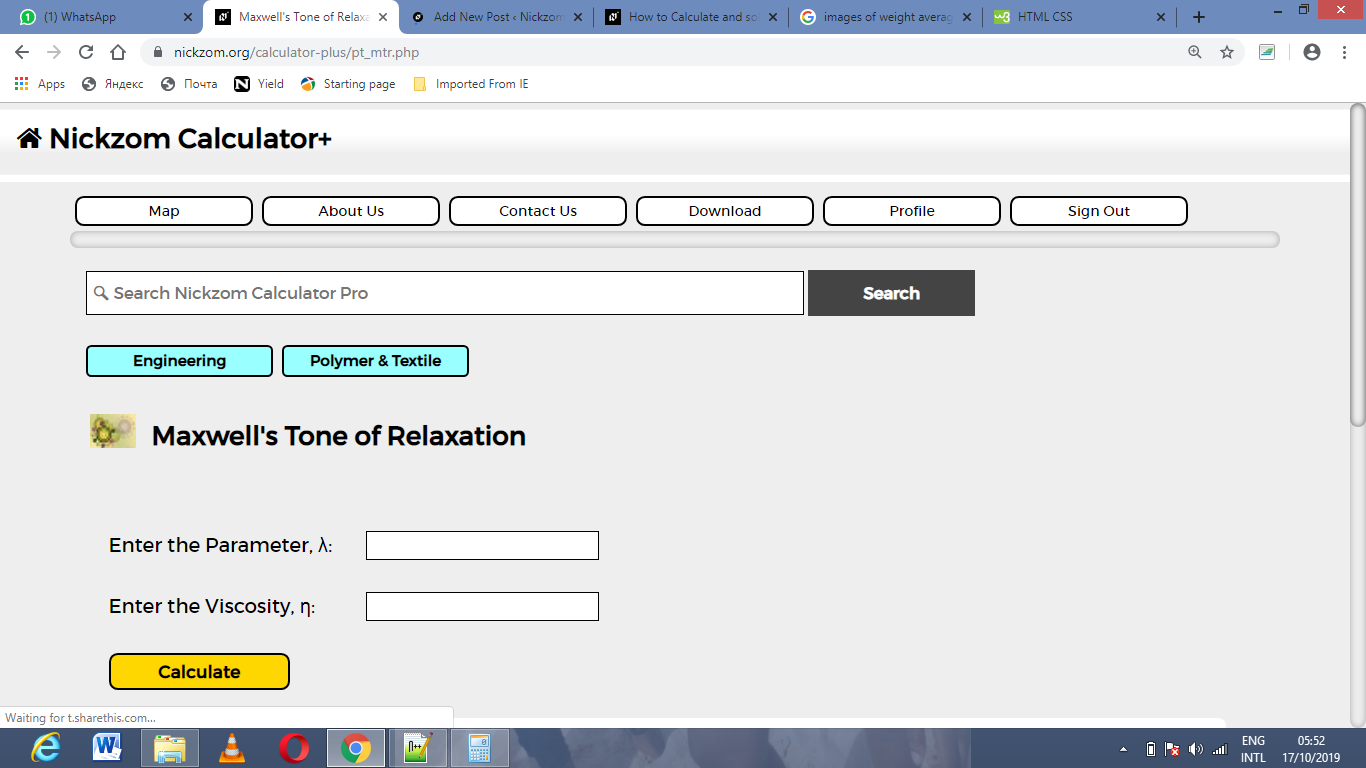This screenshot has height=768, width=1366.
Task: Open Calculator app from taskbar
Action: (480, 748)
